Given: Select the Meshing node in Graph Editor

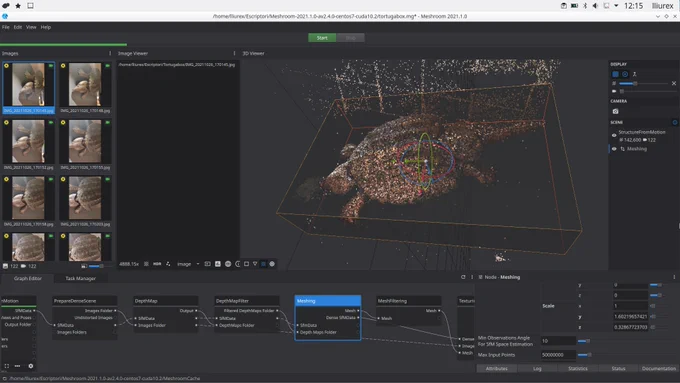Looking at the screenshot, I should pyautogui.click(x=327, y=301).
